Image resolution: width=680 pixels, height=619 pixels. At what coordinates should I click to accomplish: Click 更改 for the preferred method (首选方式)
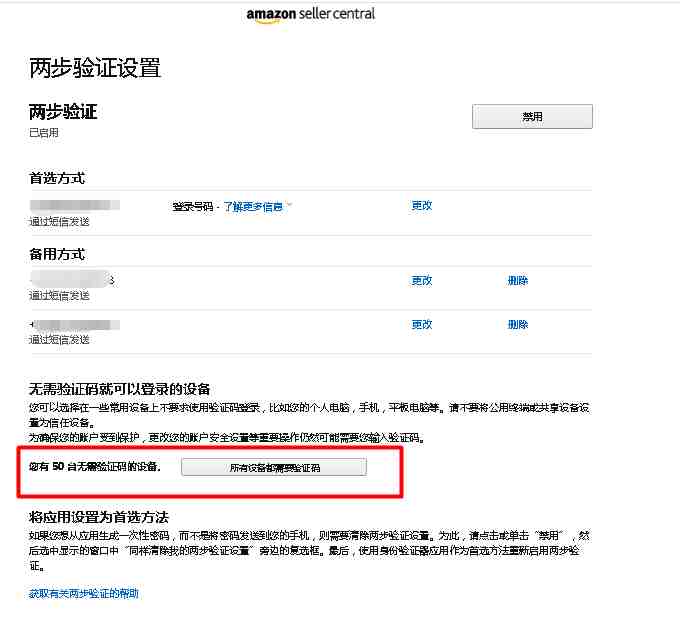422,206
